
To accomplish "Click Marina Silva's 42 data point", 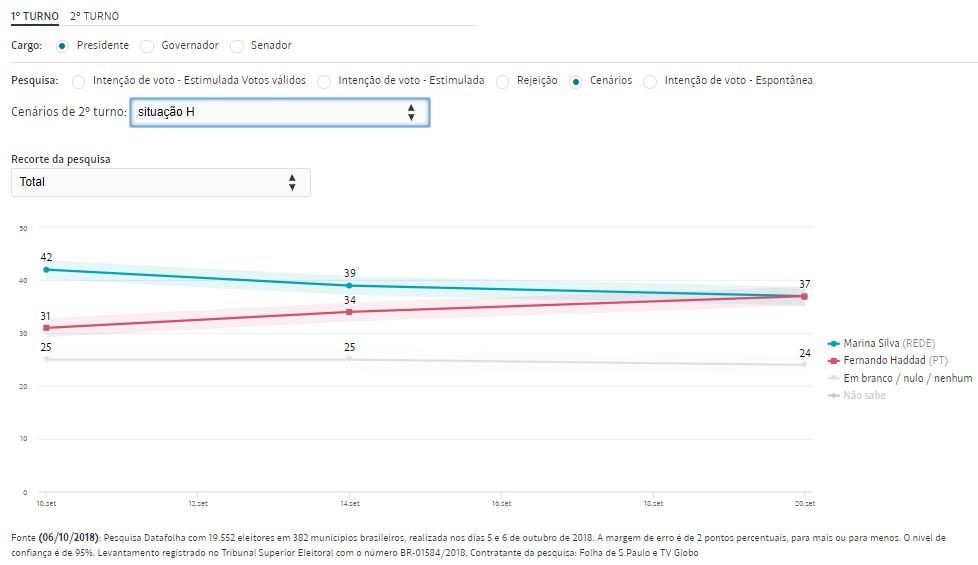I will click(46, 270).
